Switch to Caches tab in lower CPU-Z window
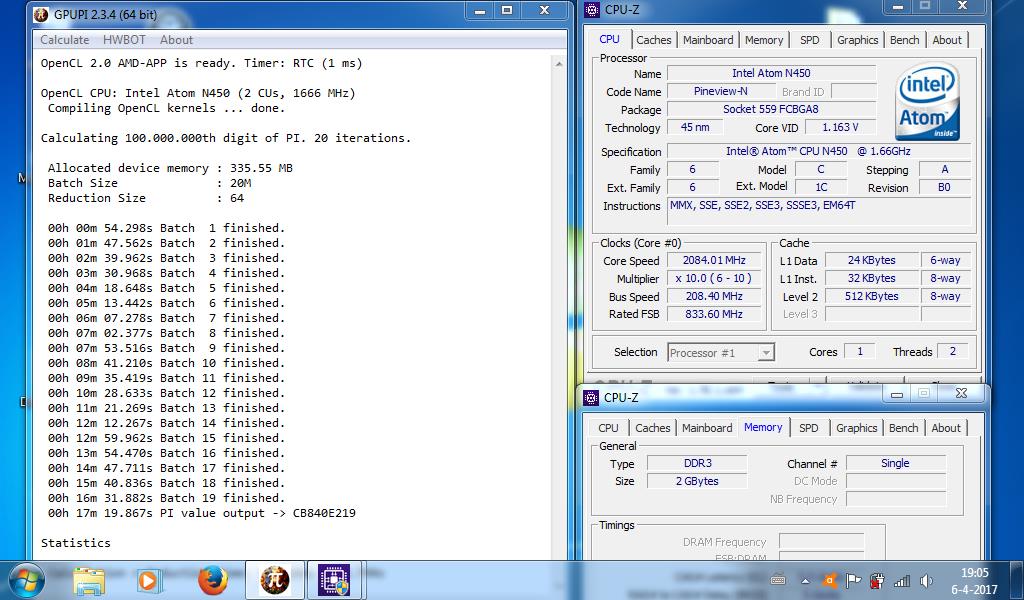The height and width of the screenshot is (600, 1024). pyautogui.click(x=652, y=428)
